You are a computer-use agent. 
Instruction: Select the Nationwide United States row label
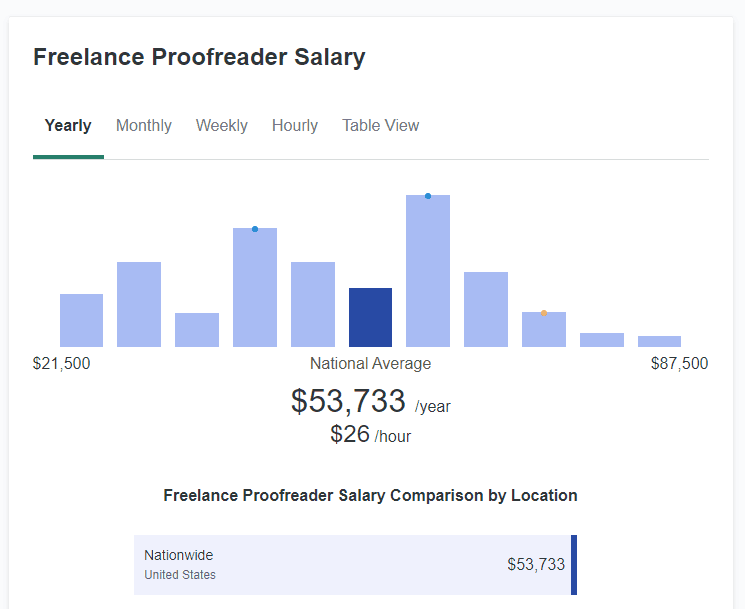(179, 564)
